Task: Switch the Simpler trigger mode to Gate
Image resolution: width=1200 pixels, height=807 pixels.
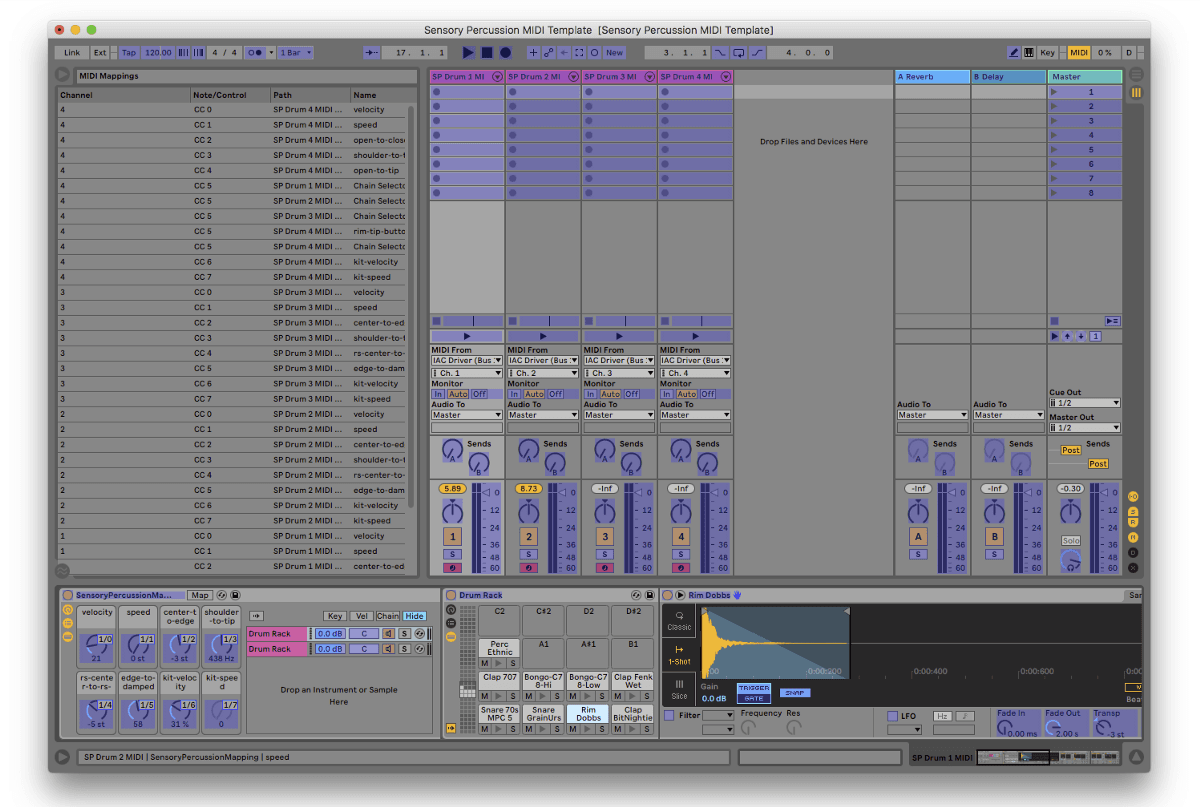Action: 755,698
